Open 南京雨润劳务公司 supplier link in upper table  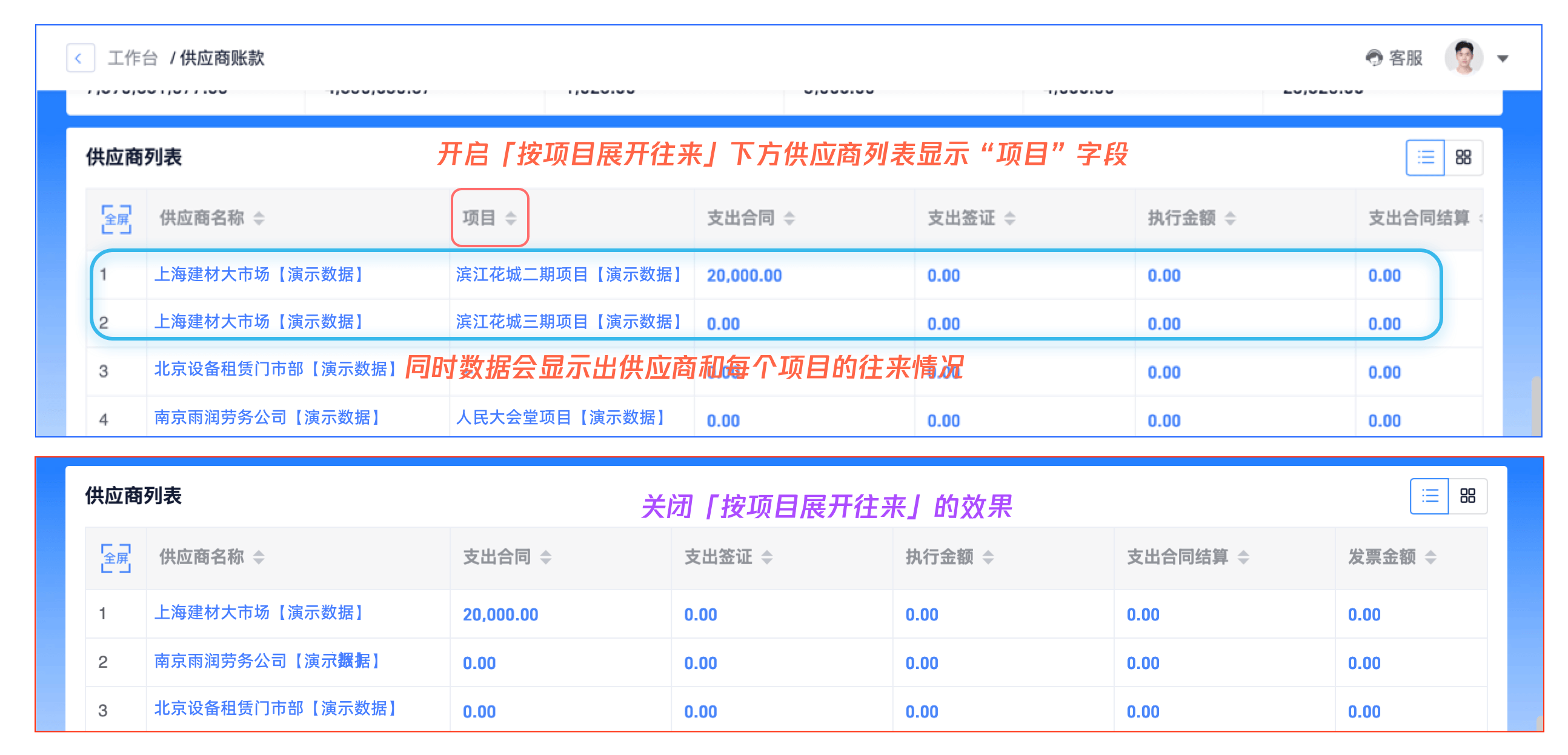[x=267, y=417]
